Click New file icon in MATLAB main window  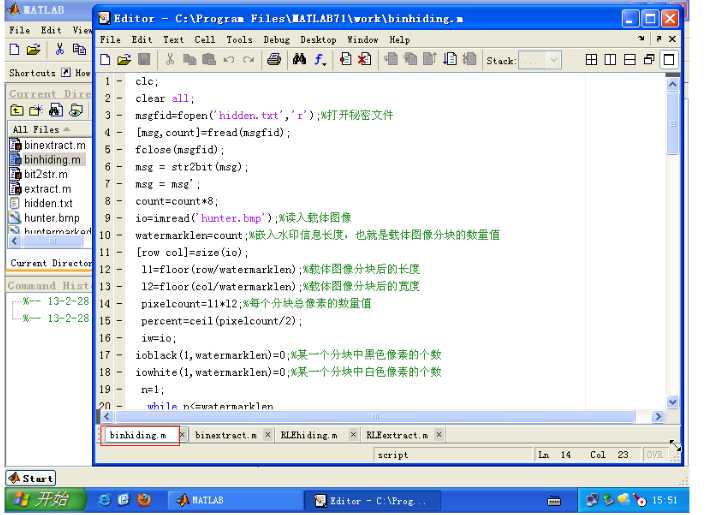[x=15, y=50]
